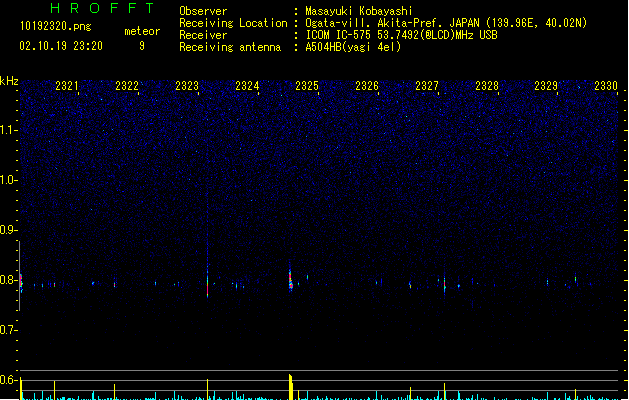Click the 0.9 kHz frequency label

pos(8,230)
